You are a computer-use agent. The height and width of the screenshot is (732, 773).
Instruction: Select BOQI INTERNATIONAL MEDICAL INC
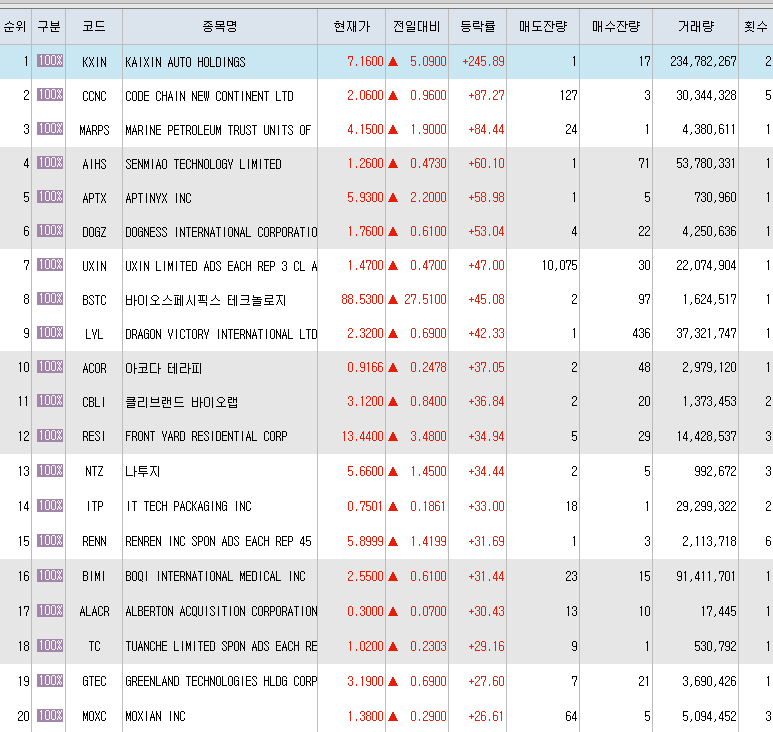pos(215,576)
